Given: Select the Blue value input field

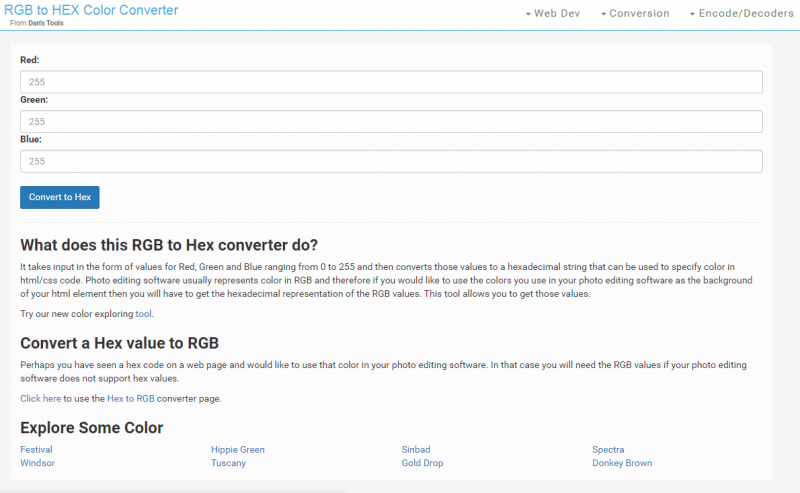Looking at the screenshot, I should pyautogui.click(x=391, y=161).
